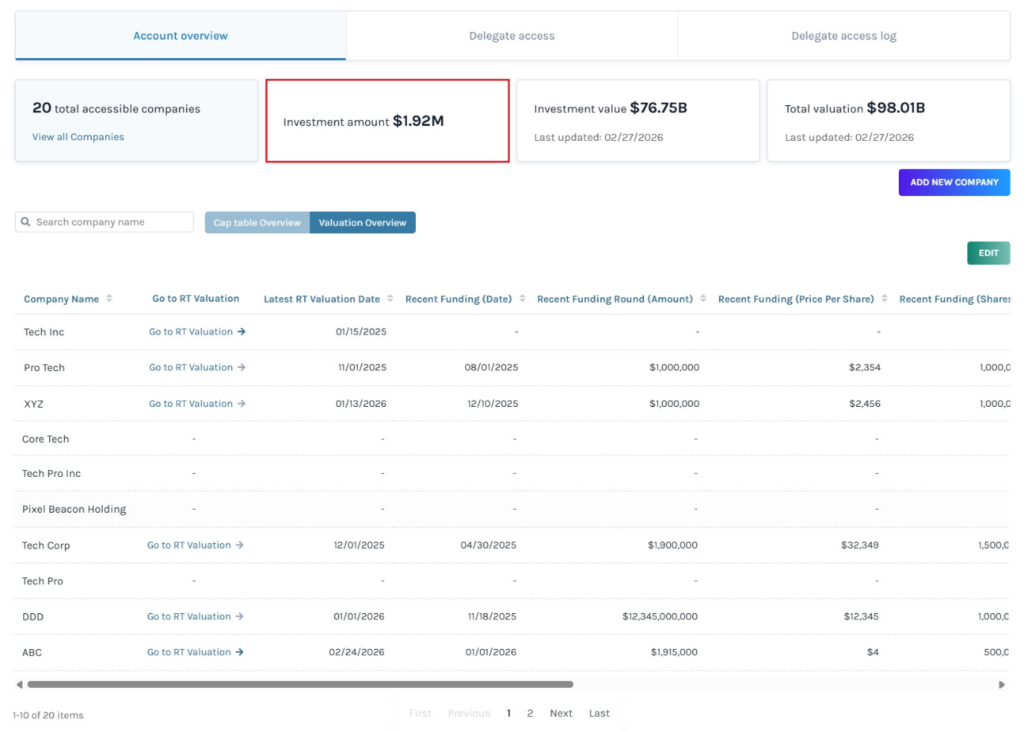Sort by Latest RT Valuation Date
Viewport: 1024px width, 731px height.
click(390, 299)
